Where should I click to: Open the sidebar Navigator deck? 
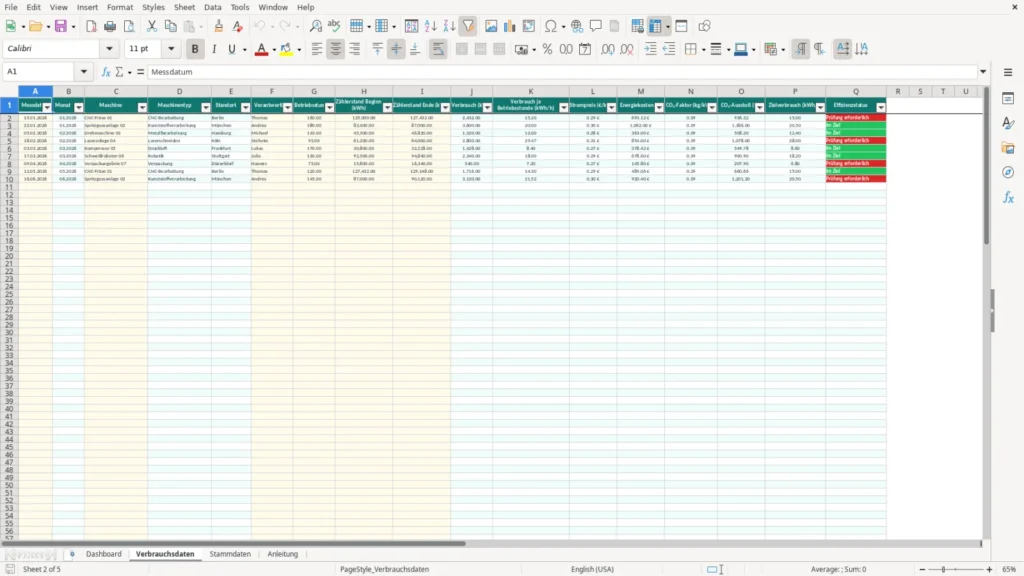pyautogui.click(x=1008, y=172)
